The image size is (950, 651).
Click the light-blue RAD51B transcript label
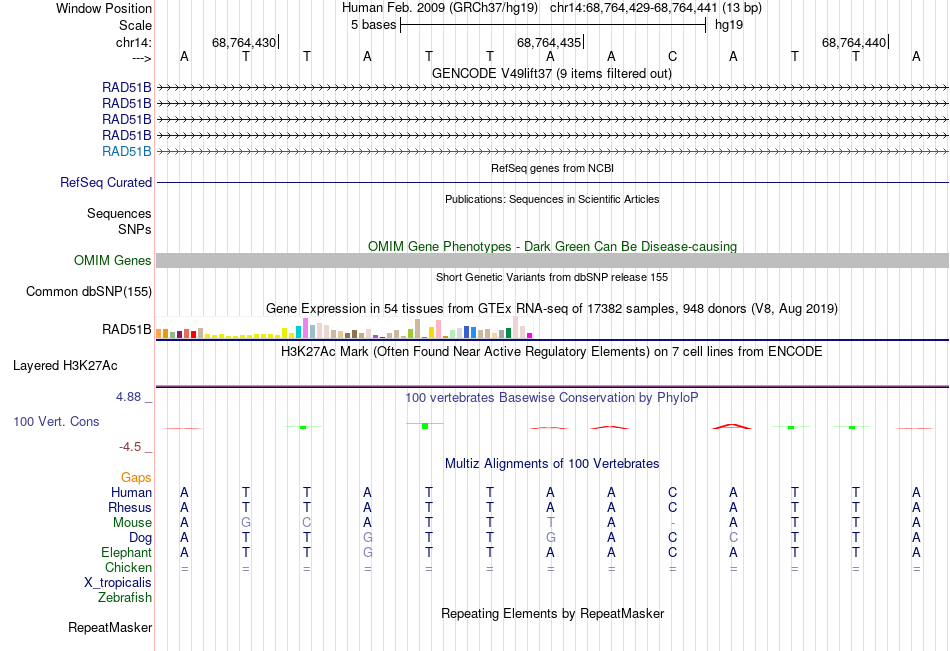coord(127,152)
